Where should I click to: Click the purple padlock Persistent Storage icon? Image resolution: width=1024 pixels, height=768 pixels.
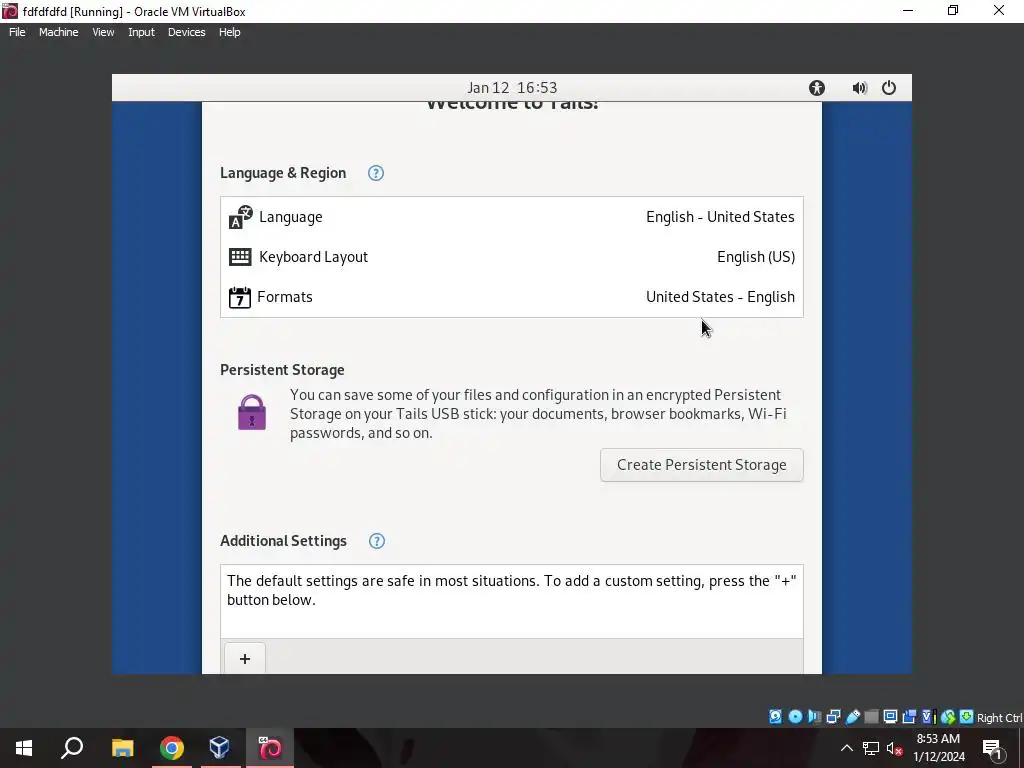tap(251, 412)
